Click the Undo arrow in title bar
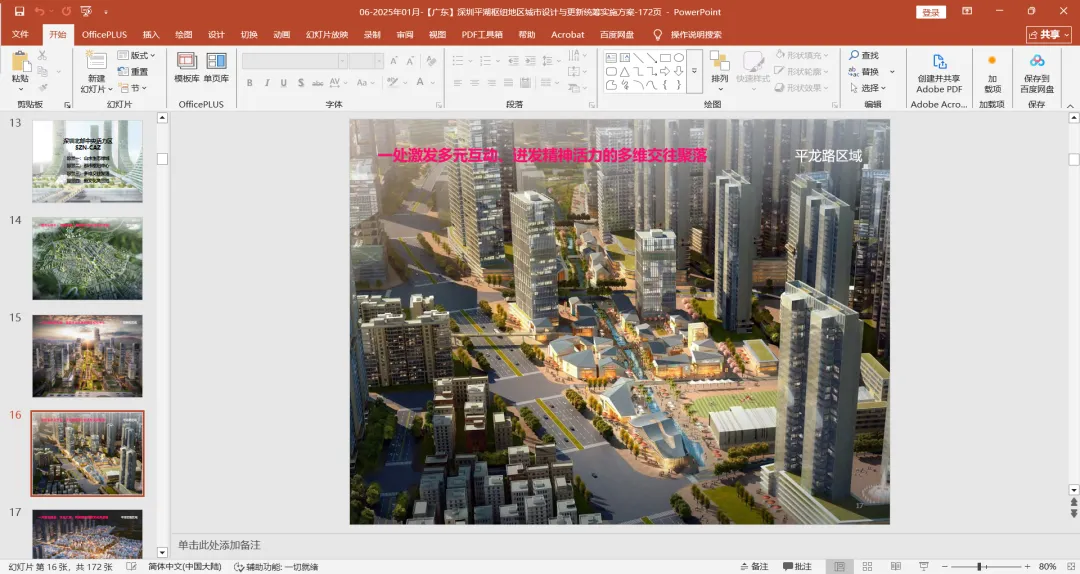Screen dimensions: 1080x574 [x=39, y=12]
